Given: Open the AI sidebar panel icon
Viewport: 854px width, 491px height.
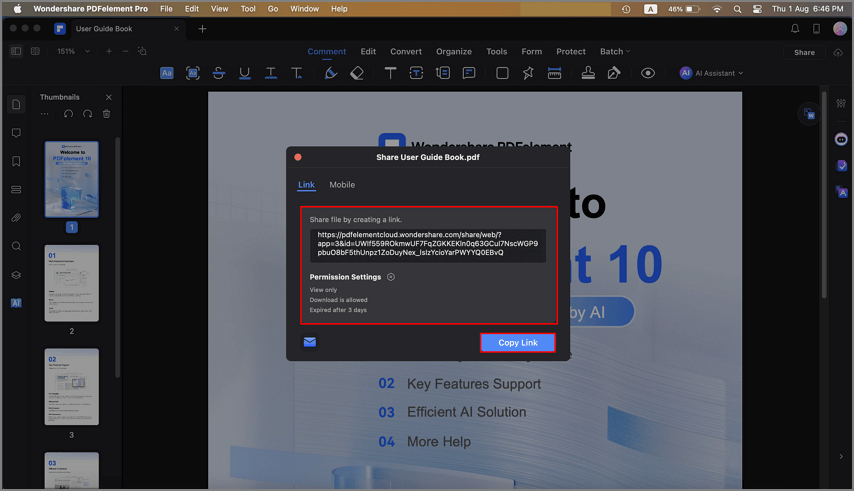Looking at the screenshot, I should (x=16, y=303).
